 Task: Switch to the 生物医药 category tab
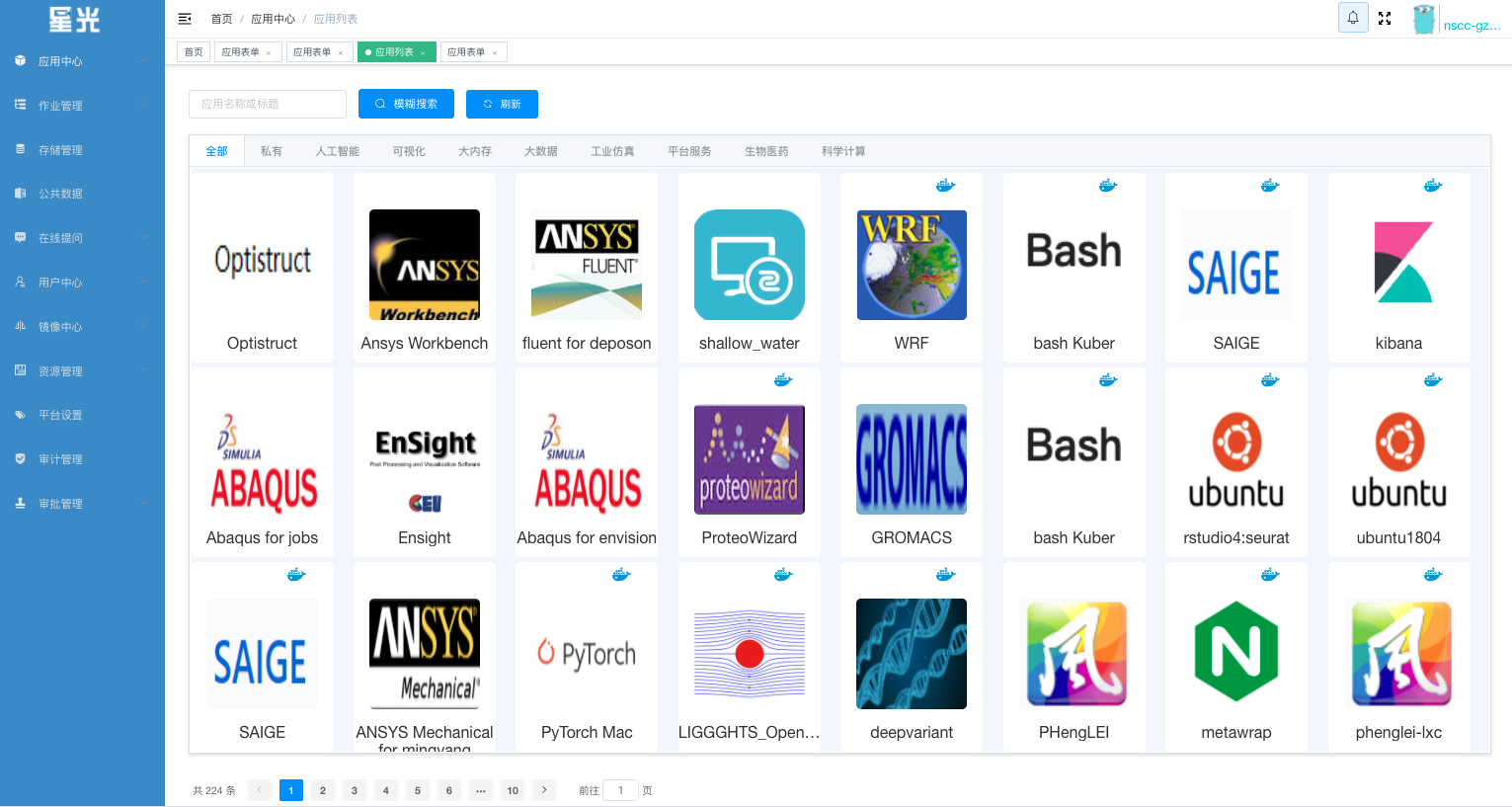coord(766,151)
